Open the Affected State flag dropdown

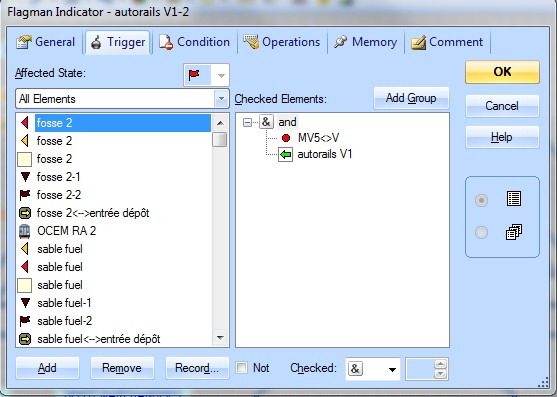221,75
